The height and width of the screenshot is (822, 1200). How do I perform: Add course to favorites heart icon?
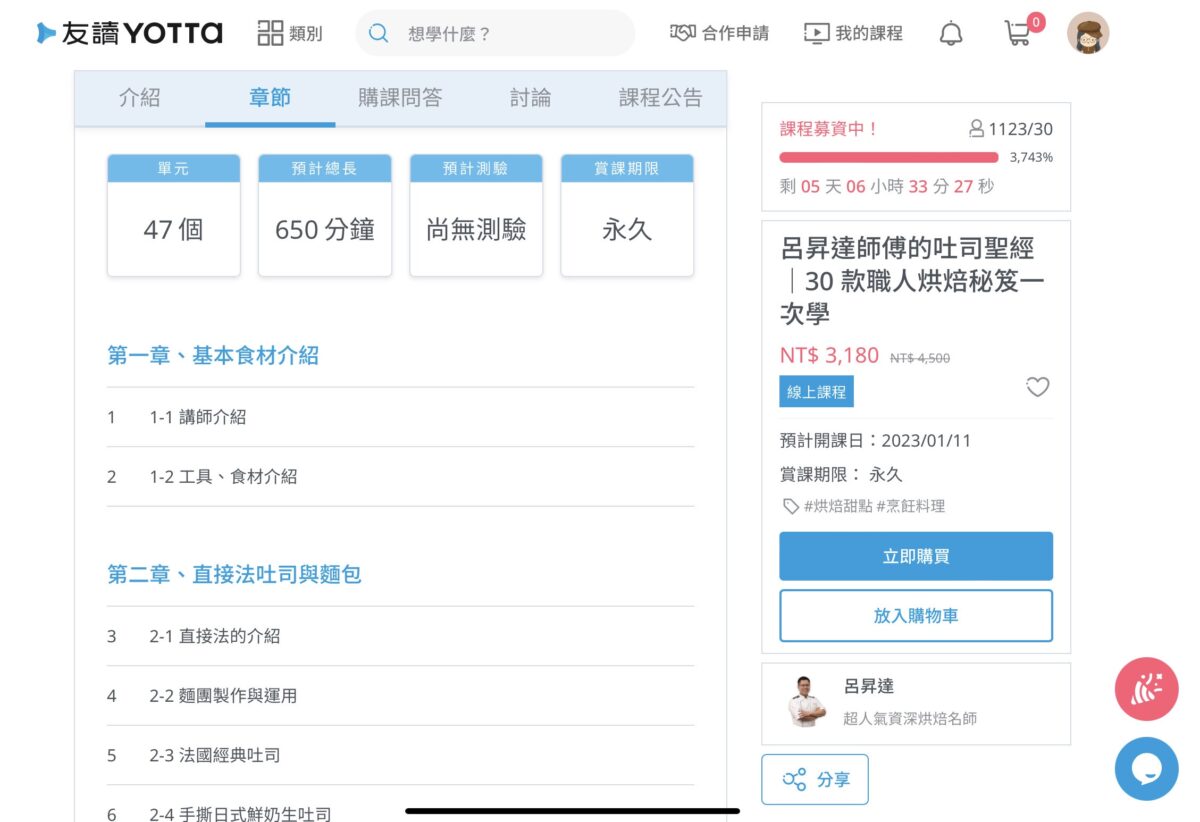pyautogui.click(x=1038, y=387)
